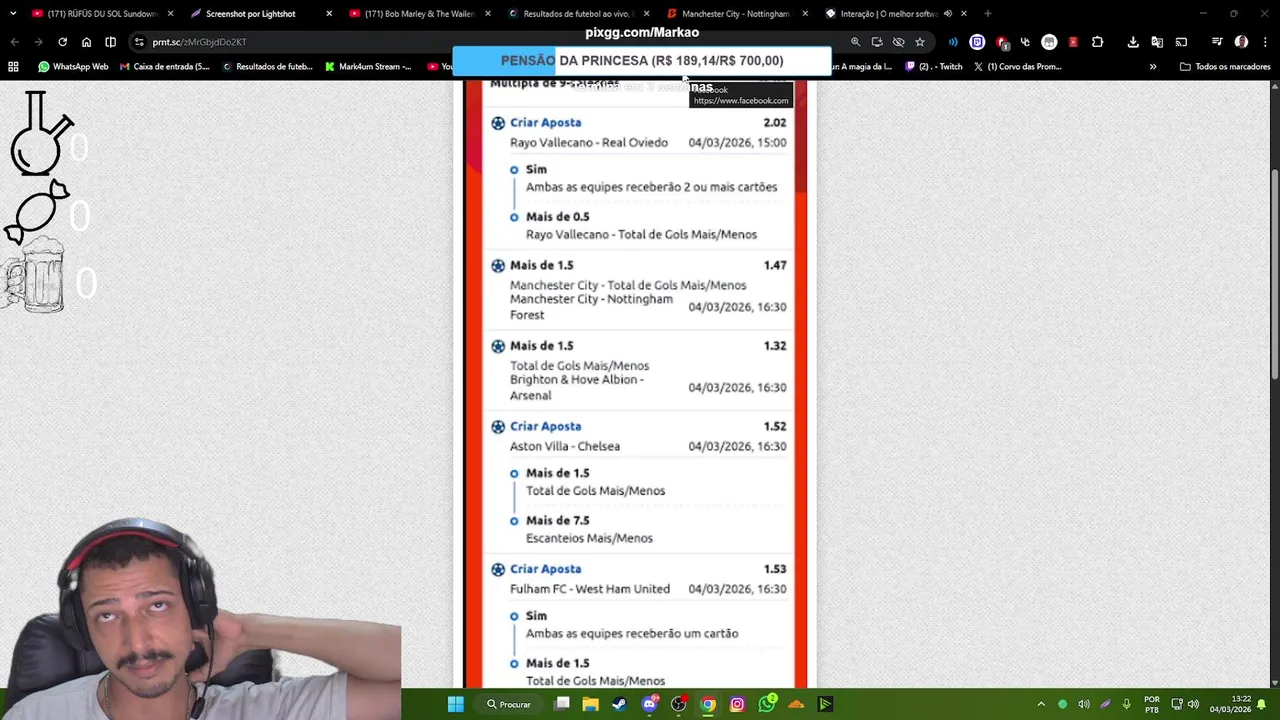Mute the tab with the speaker icon
Image resolution: width=1280 pixels, height=720 pixels.
point(947,14)
